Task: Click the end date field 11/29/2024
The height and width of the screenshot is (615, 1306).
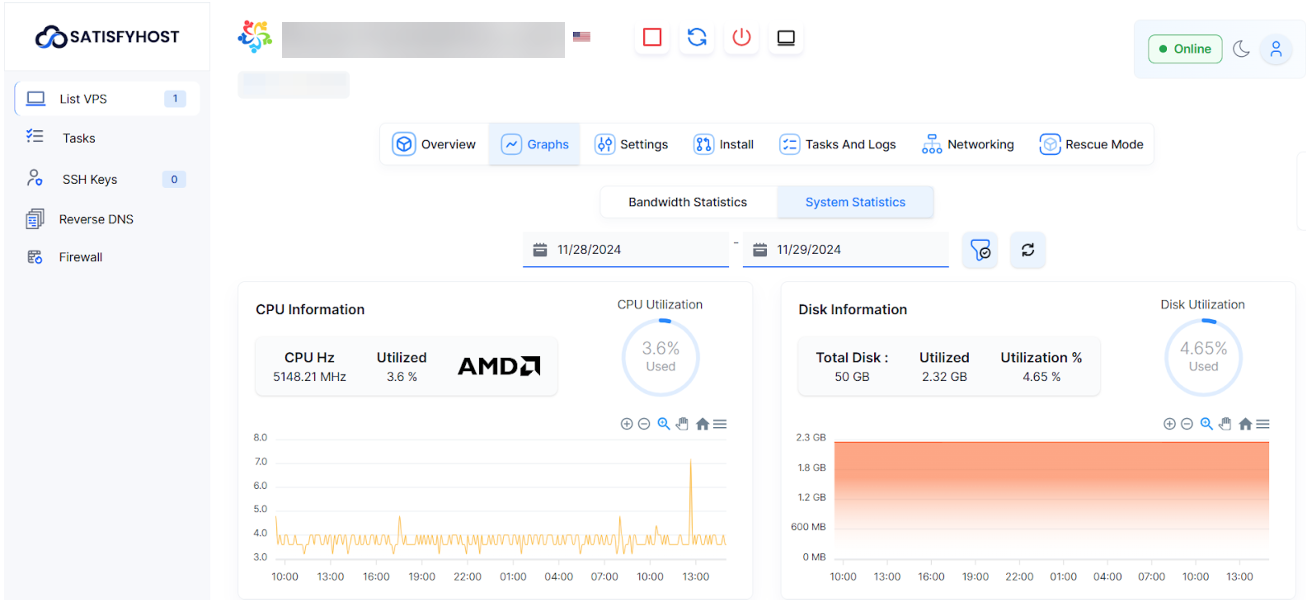Action: [845, 249]
